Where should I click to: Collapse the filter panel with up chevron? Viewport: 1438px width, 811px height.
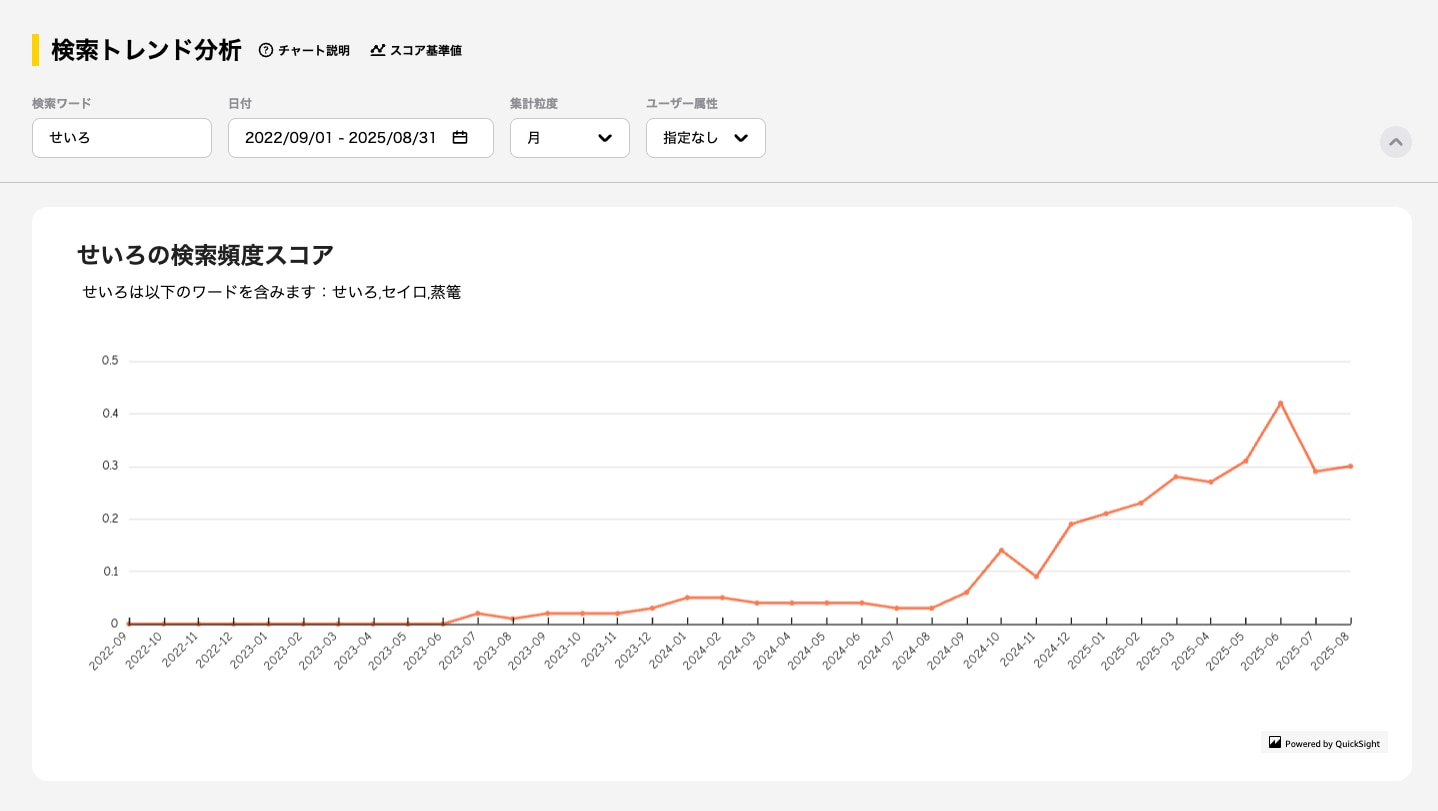[1395, 142]
